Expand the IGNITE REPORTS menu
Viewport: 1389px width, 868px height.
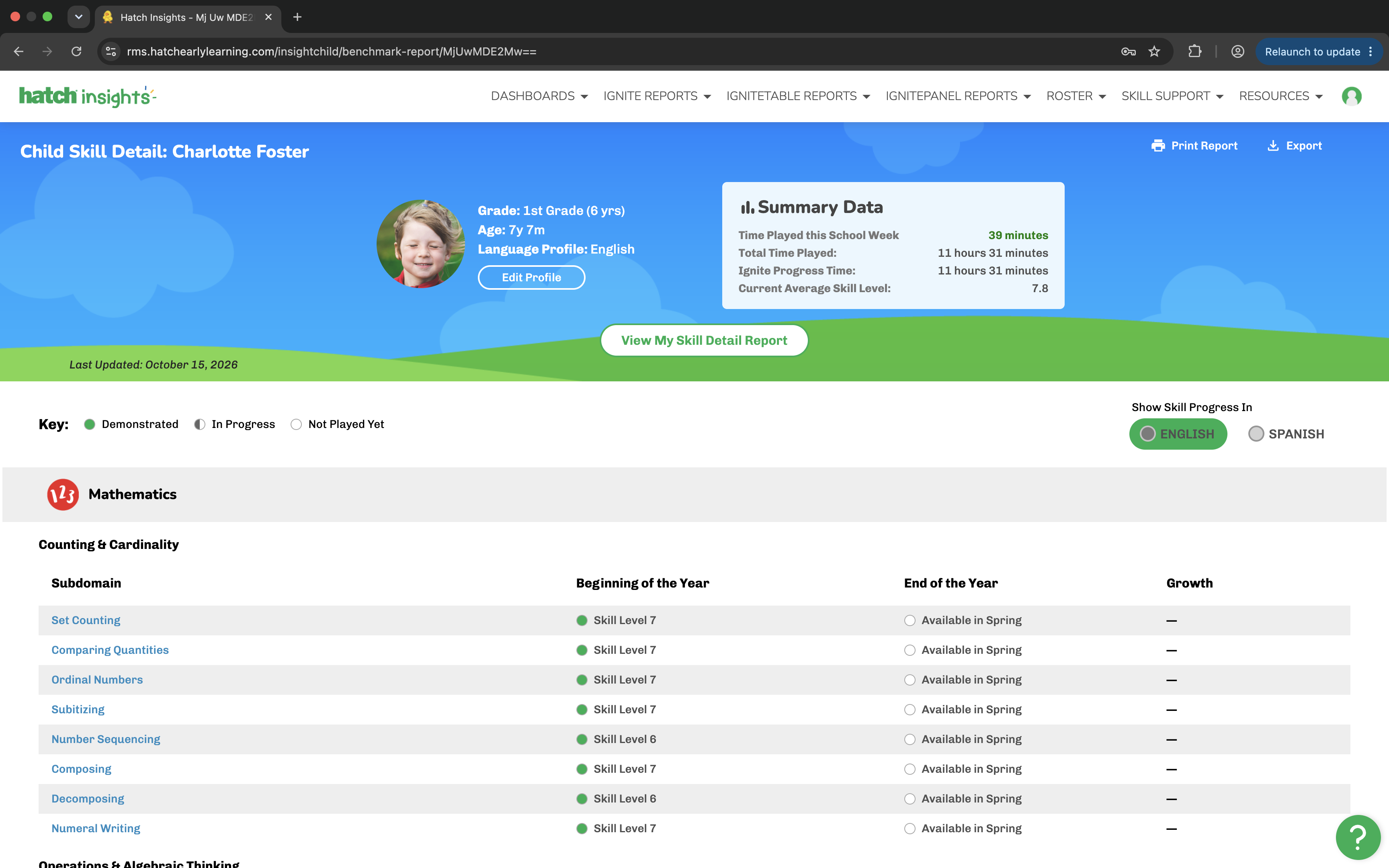(x=657, y=96)
